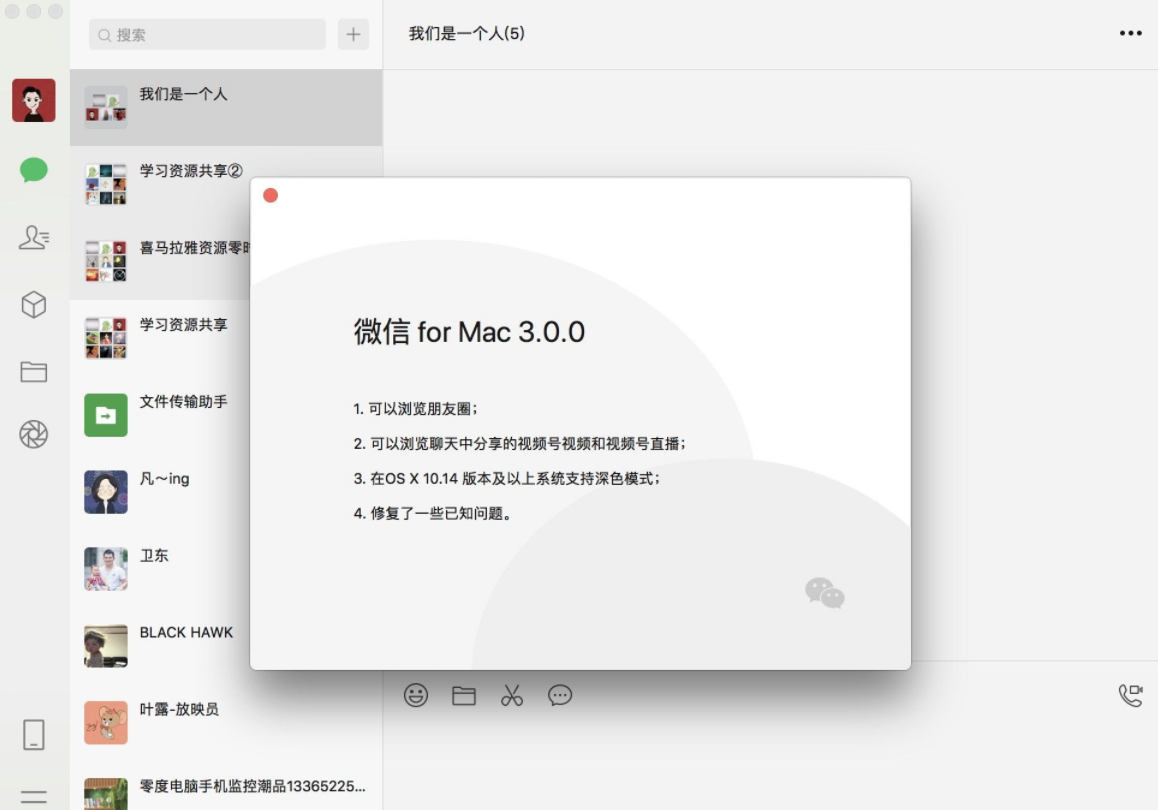Click 文件传输助手 green avatar
The image size is (1158, 810).
coord(106,415)
